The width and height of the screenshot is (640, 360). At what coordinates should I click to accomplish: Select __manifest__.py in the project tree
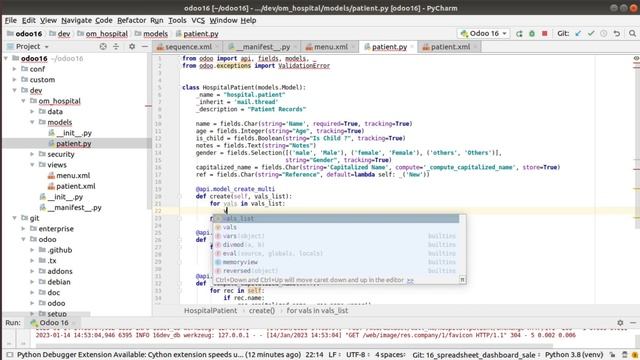pyautogui.click(x=74, y=207)
